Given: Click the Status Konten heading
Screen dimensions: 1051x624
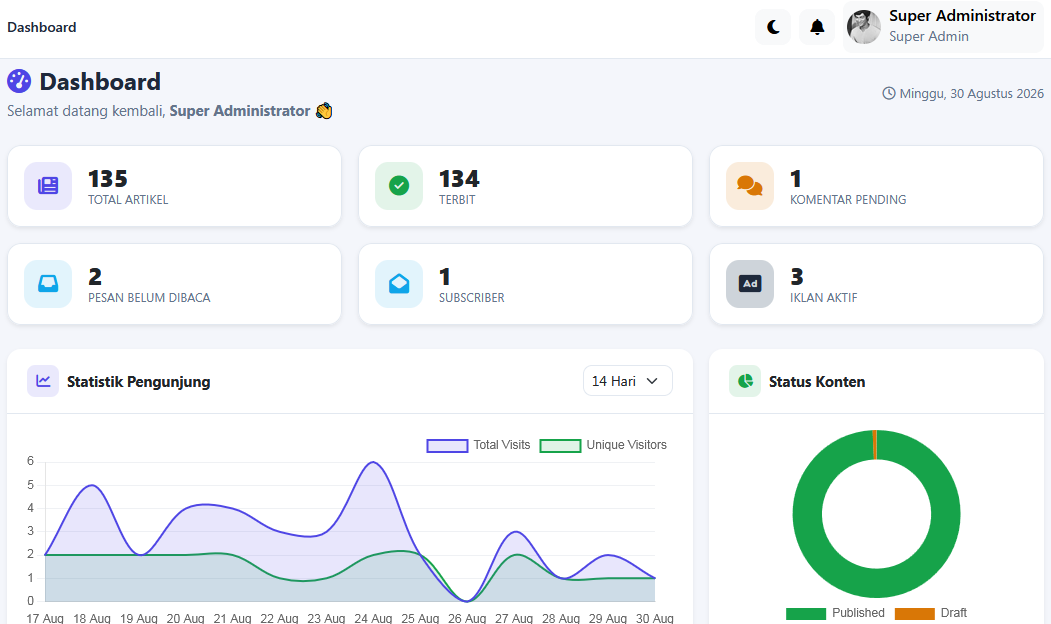Looking at the screenshot, I should 816,381.
